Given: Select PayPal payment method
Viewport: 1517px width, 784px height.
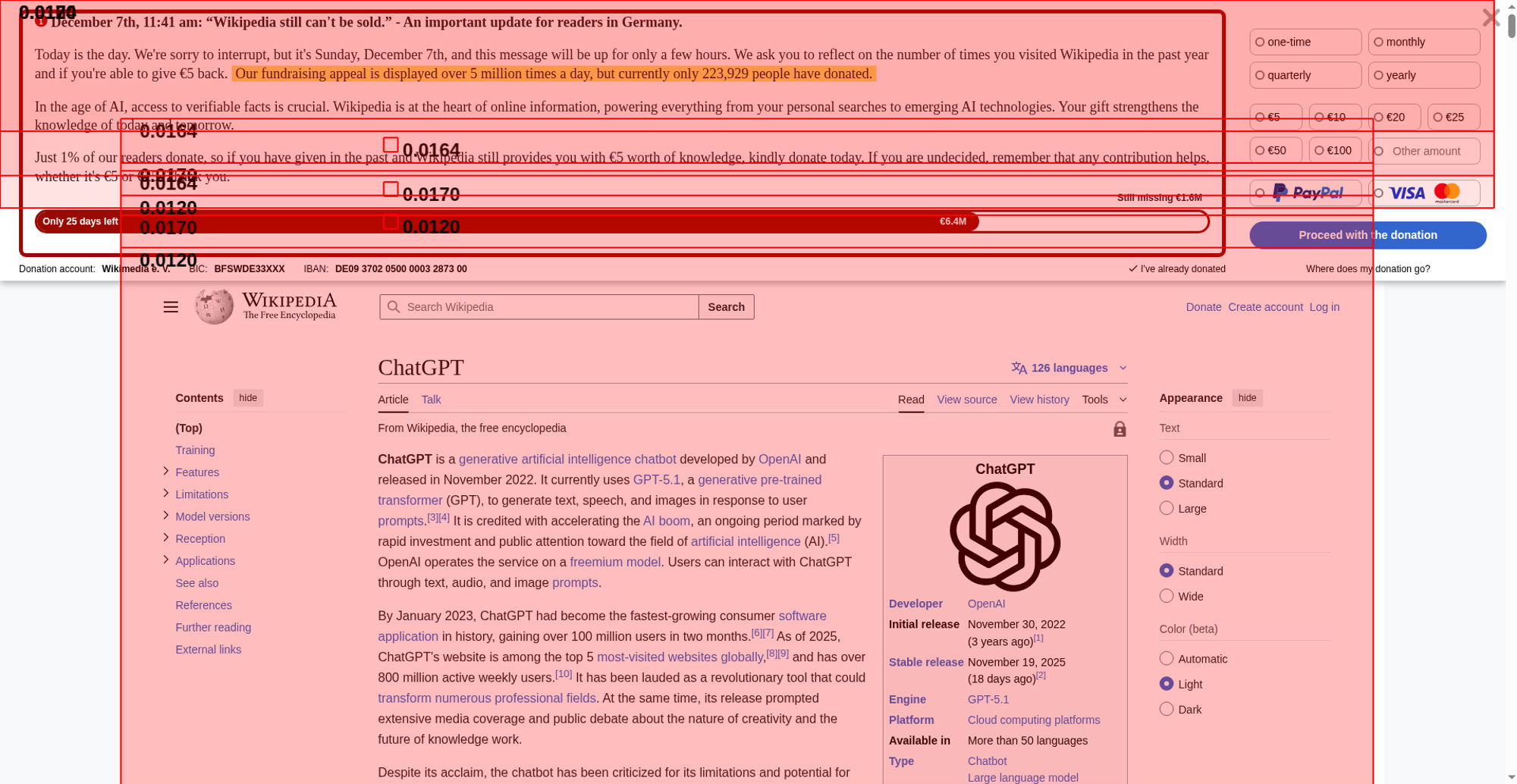Looking at the screenshot, I should [x=1305, y=193].
